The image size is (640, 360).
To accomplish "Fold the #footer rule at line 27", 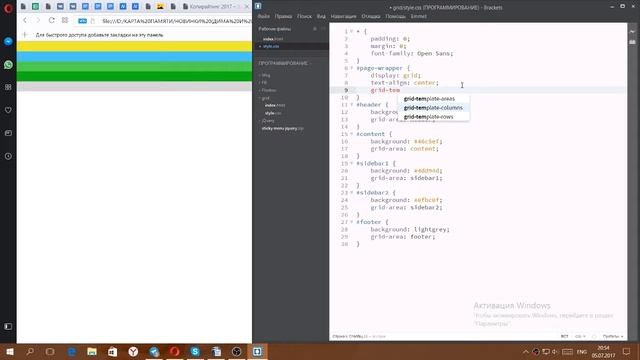I will [x=351, y=222].
